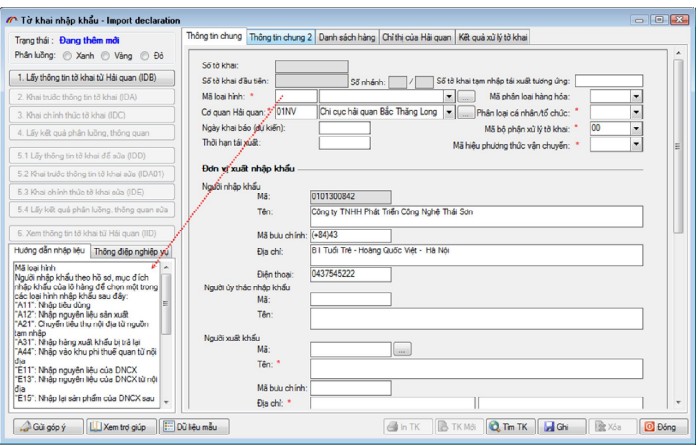Expand the Mã hiệu phương thức vận chuyển dropdown
The width and height of the screenshot is (698, 446).
[x=636, y=144]
